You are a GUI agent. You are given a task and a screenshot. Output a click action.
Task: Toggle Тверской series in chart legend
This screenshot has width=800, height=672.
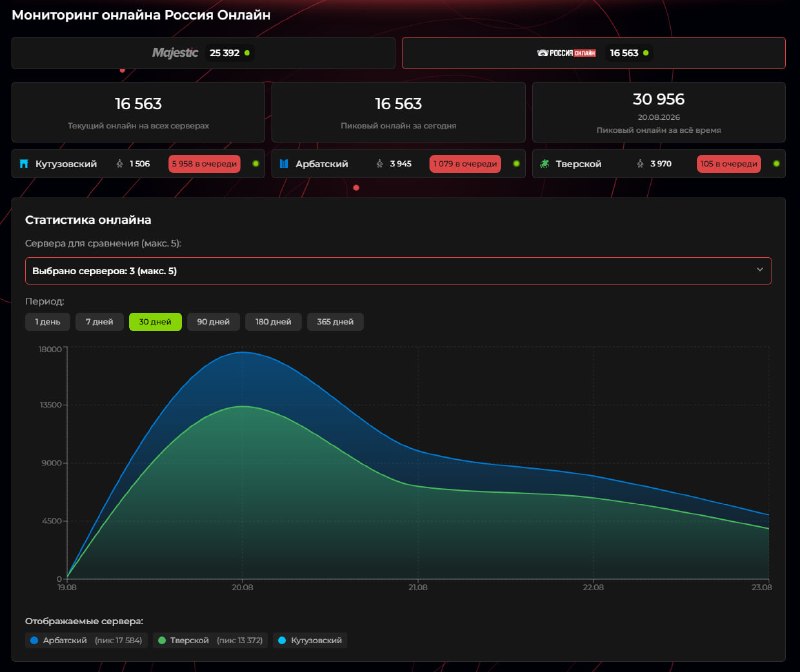[x=210, y=640]
